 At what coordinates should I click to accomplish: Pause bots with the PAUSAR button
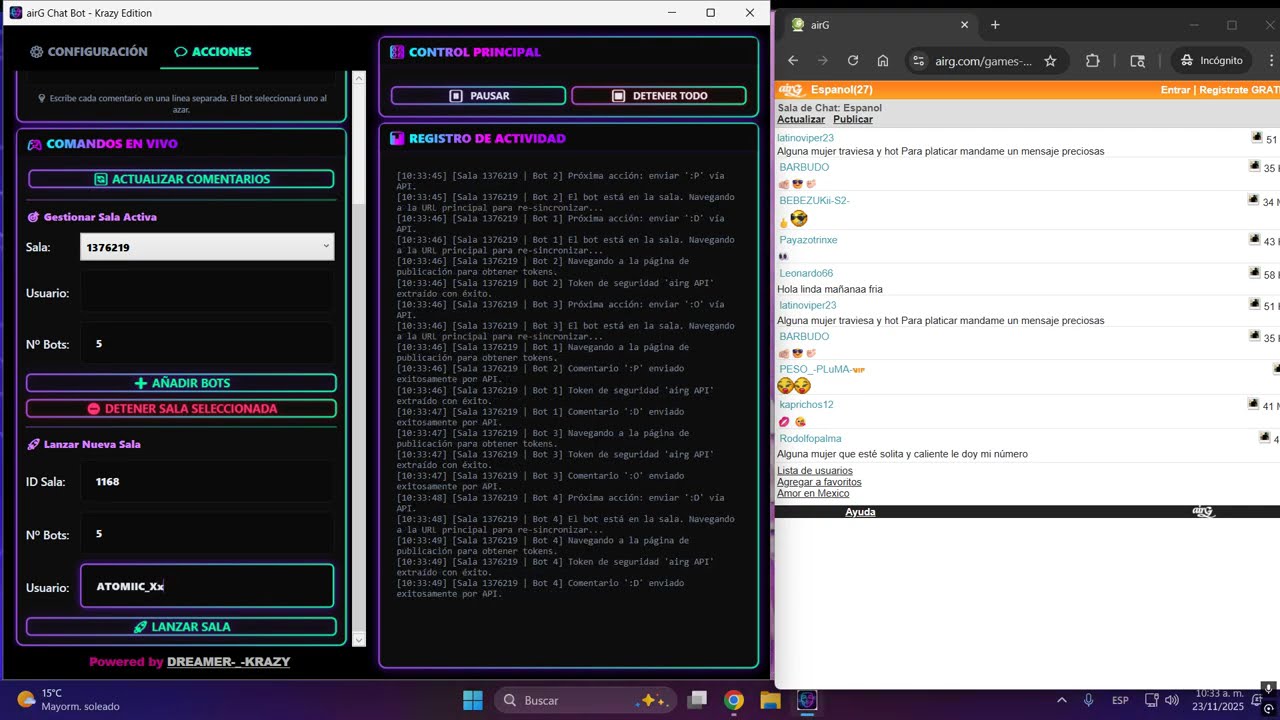(x=478, y=96)
